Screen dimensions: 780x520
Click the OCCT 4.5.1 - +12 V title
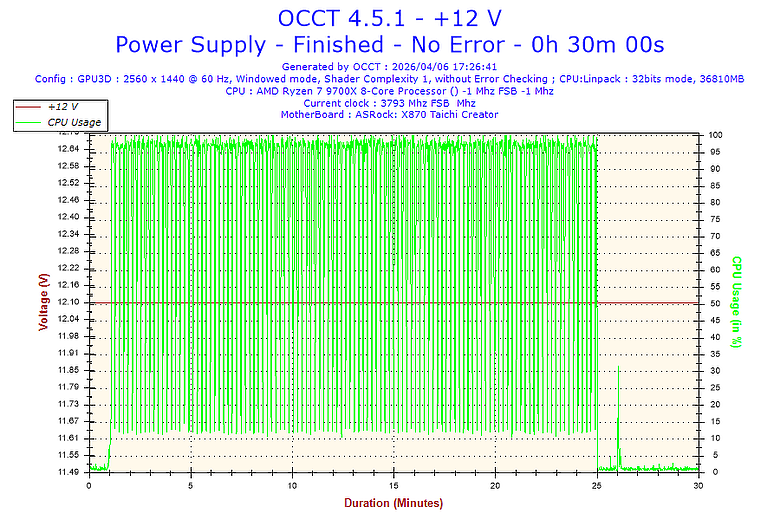pyautogui.click(x=390, y=19)
